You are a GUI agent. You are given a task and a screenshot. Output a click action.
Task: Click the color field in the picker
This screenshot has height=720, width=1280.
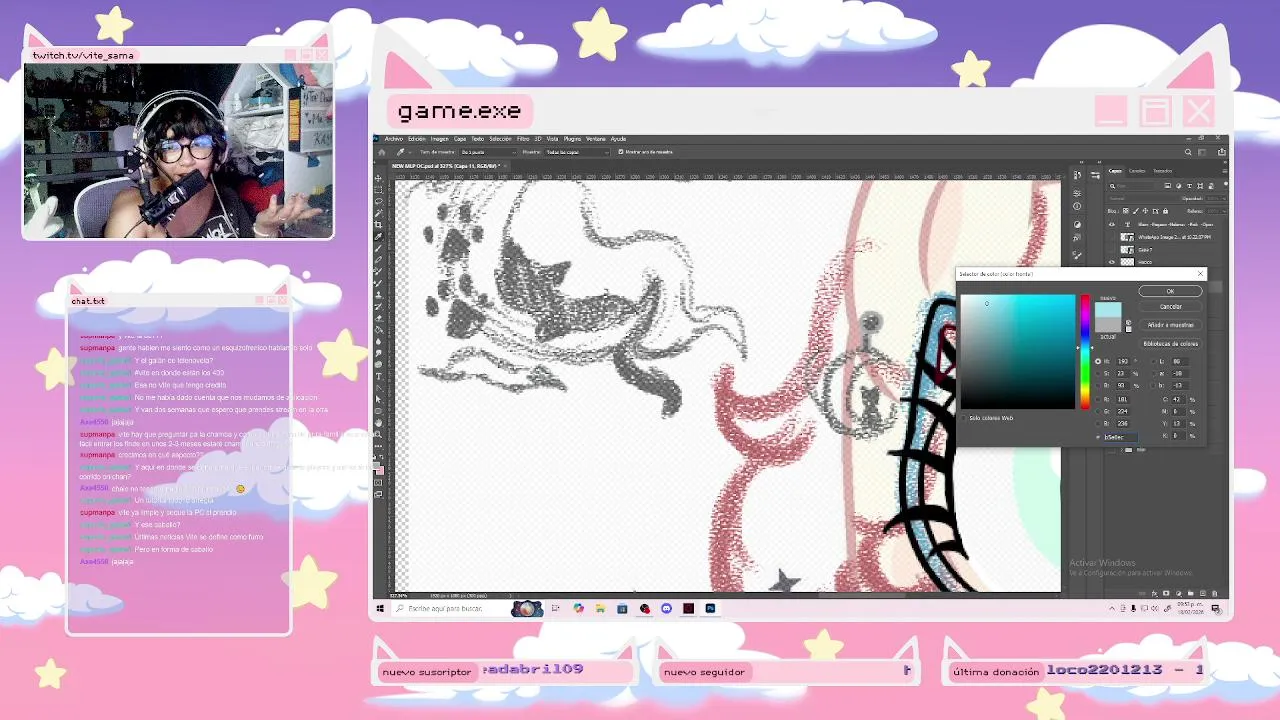1018,352
